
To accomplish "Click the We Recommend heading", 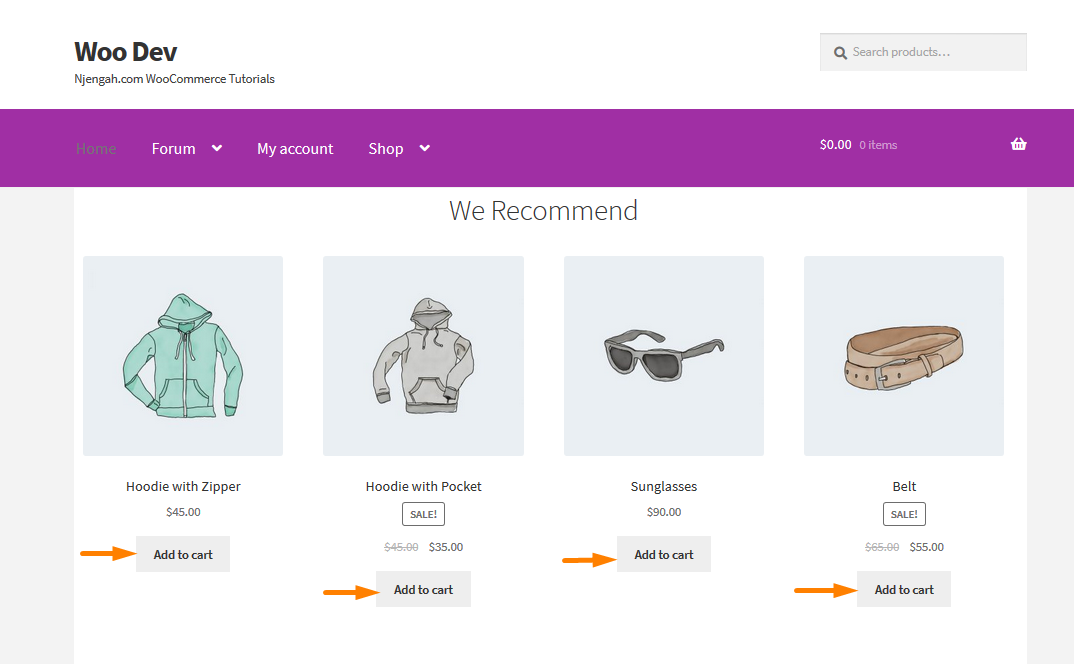I will 543,210.
